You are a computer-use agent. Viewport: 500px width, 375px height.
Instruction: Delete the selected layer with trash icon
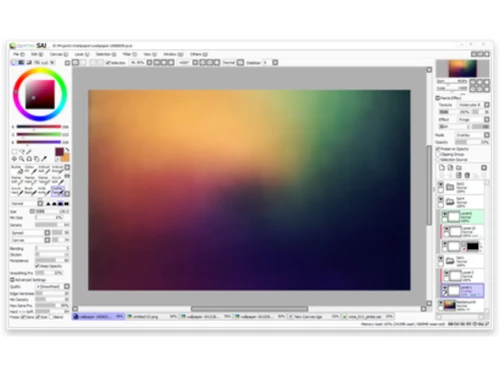tap(467, 175)
